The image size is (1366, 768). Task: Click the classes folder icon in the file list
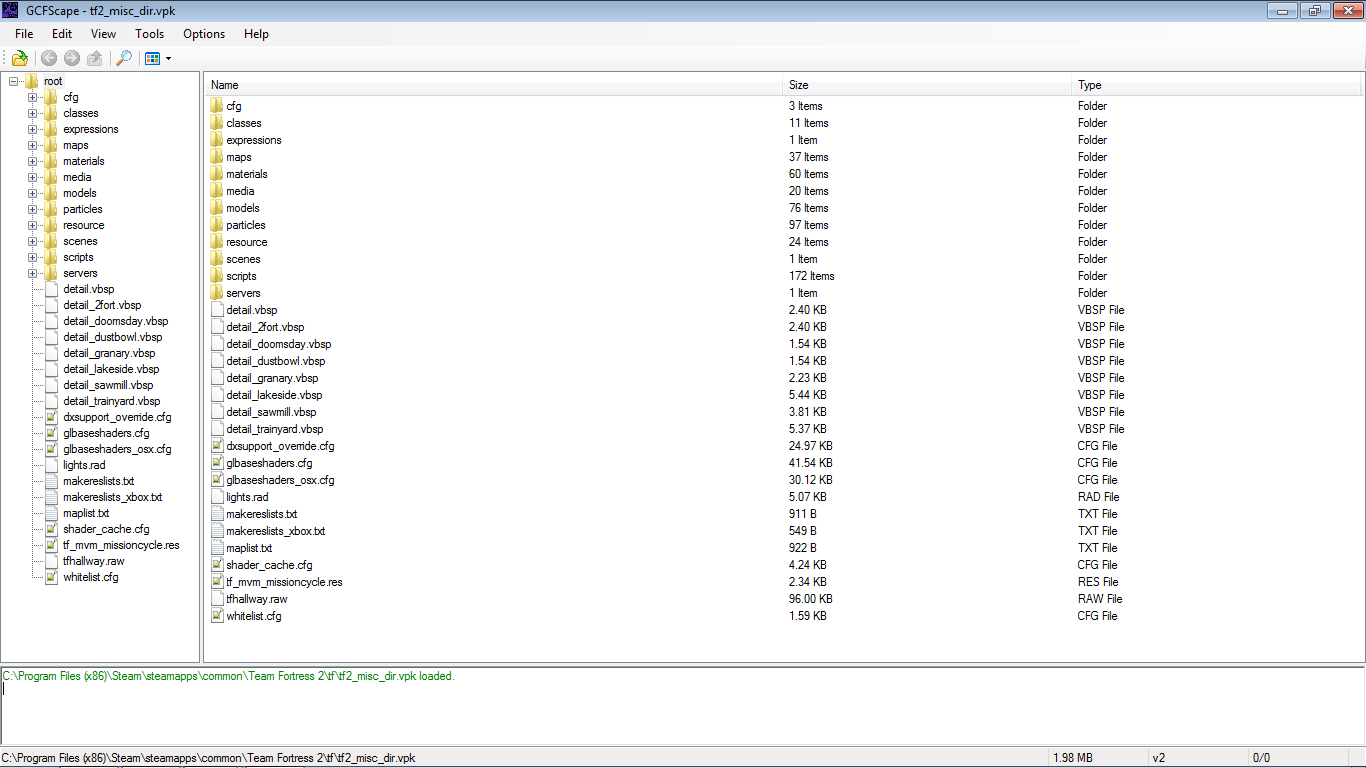coord(218,123)
